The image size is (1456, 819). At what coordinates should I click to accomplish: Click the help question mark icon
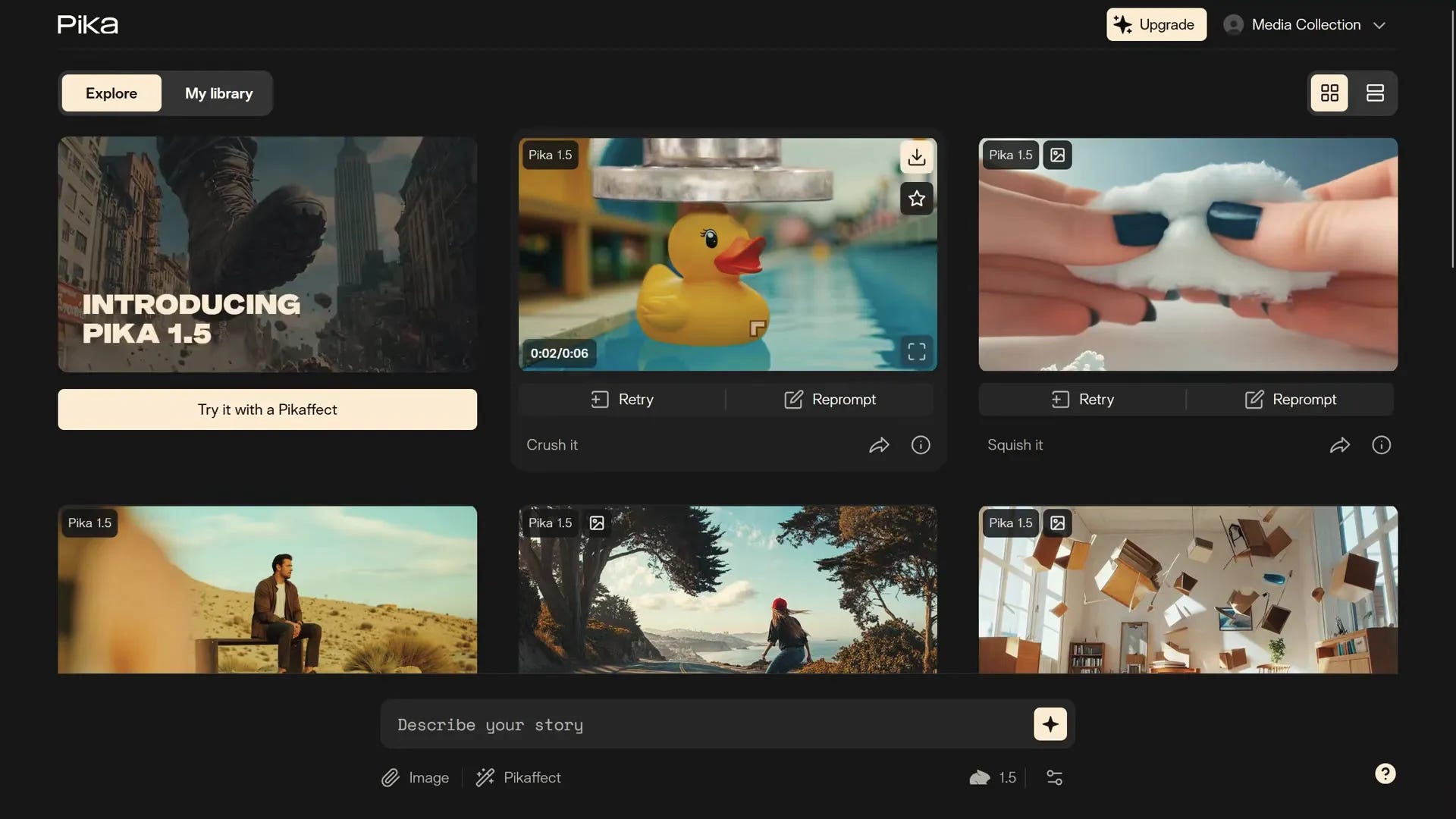[x=1385, y=773]
